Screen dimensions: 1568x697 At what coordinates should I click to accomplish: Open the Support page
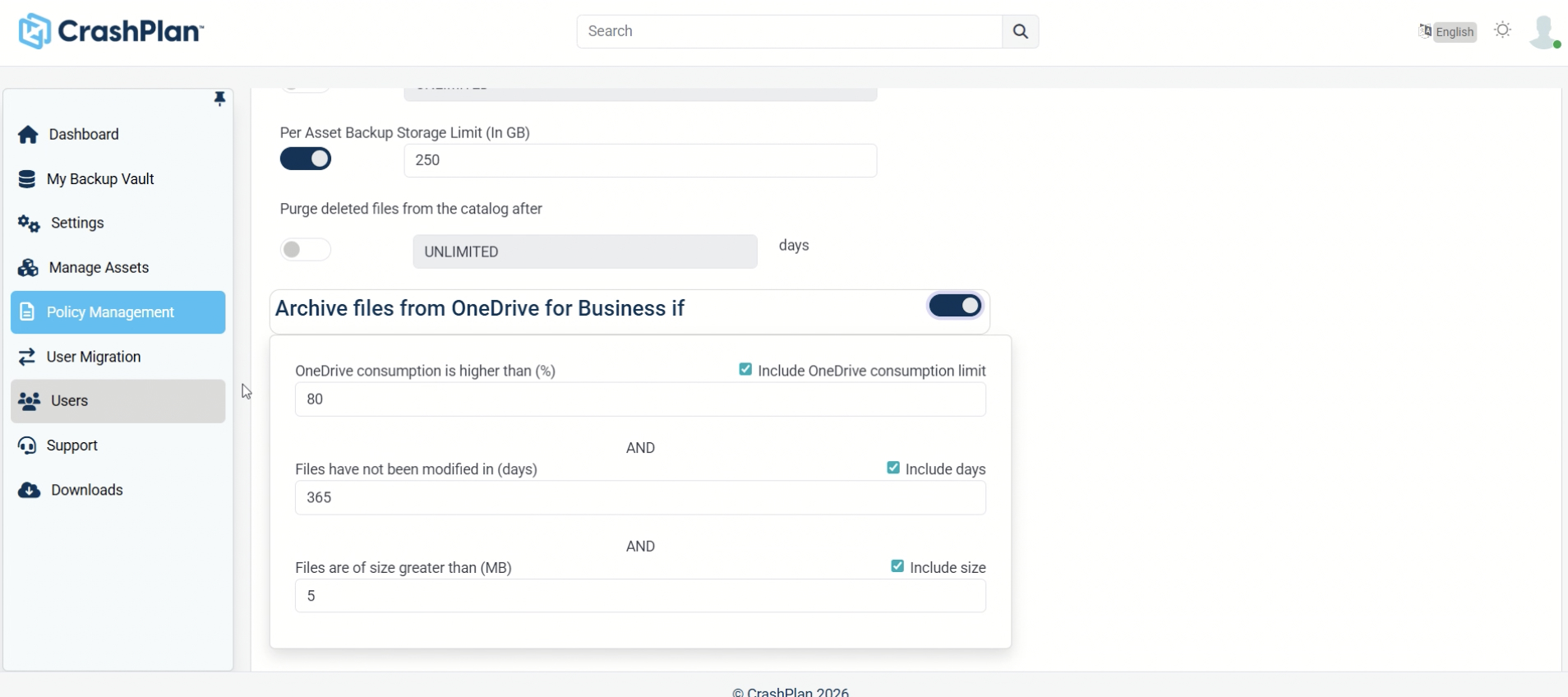pyautogui.click(x=118, y=445)
